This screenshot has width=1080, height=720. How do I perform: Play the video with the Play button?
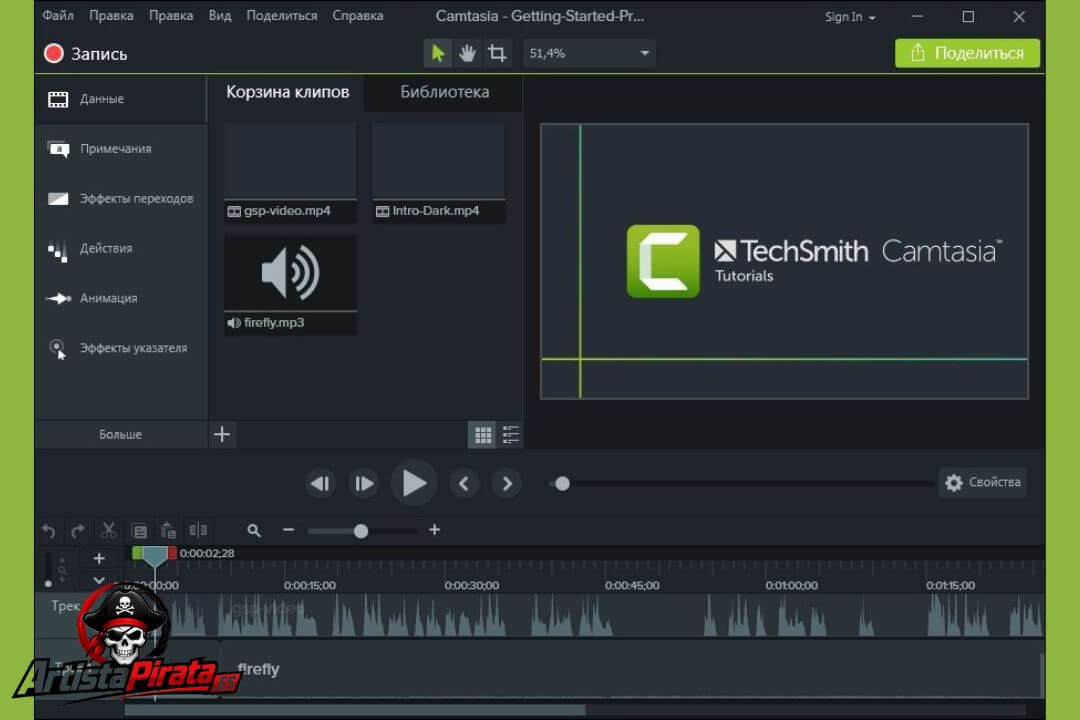point(413,483)
